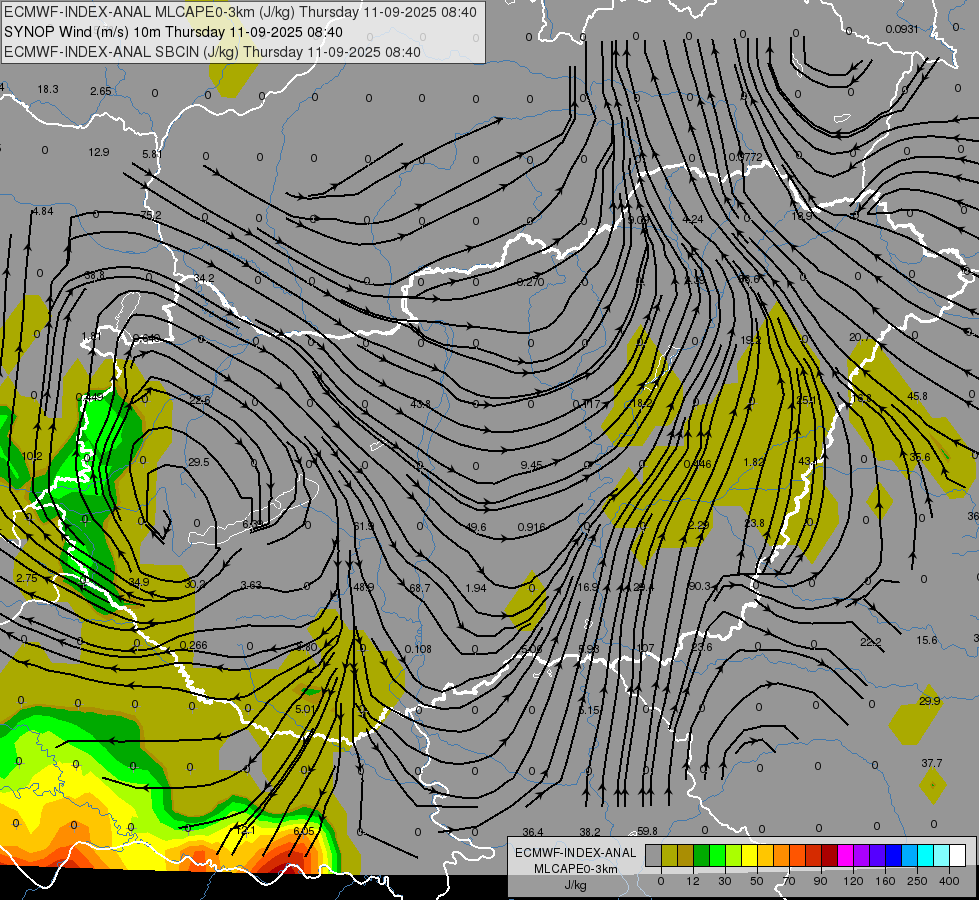The height and width of the screenshot is (900, 979).
Task: Click the map value 29.5
Action: point(199,462)
